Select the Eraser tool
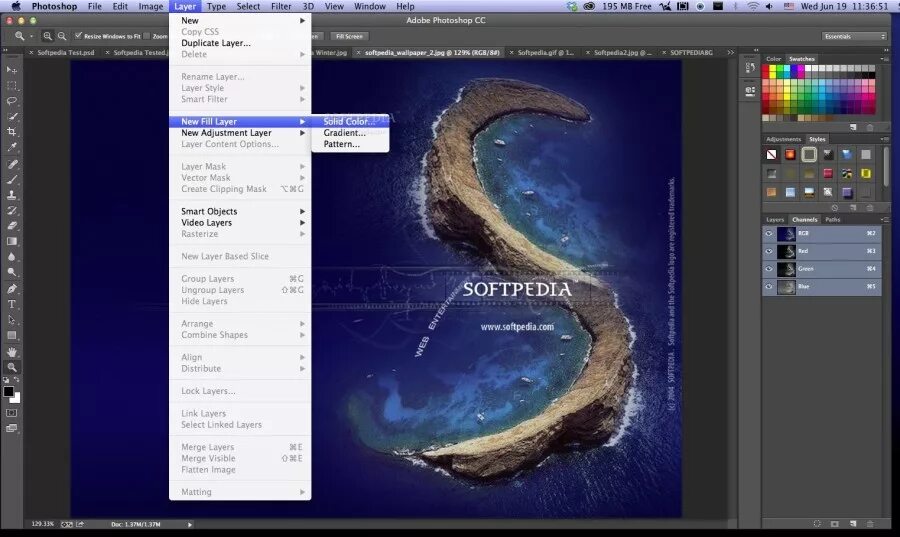Image resolution: width=900 pixels, height=537 pixels. 11,226
